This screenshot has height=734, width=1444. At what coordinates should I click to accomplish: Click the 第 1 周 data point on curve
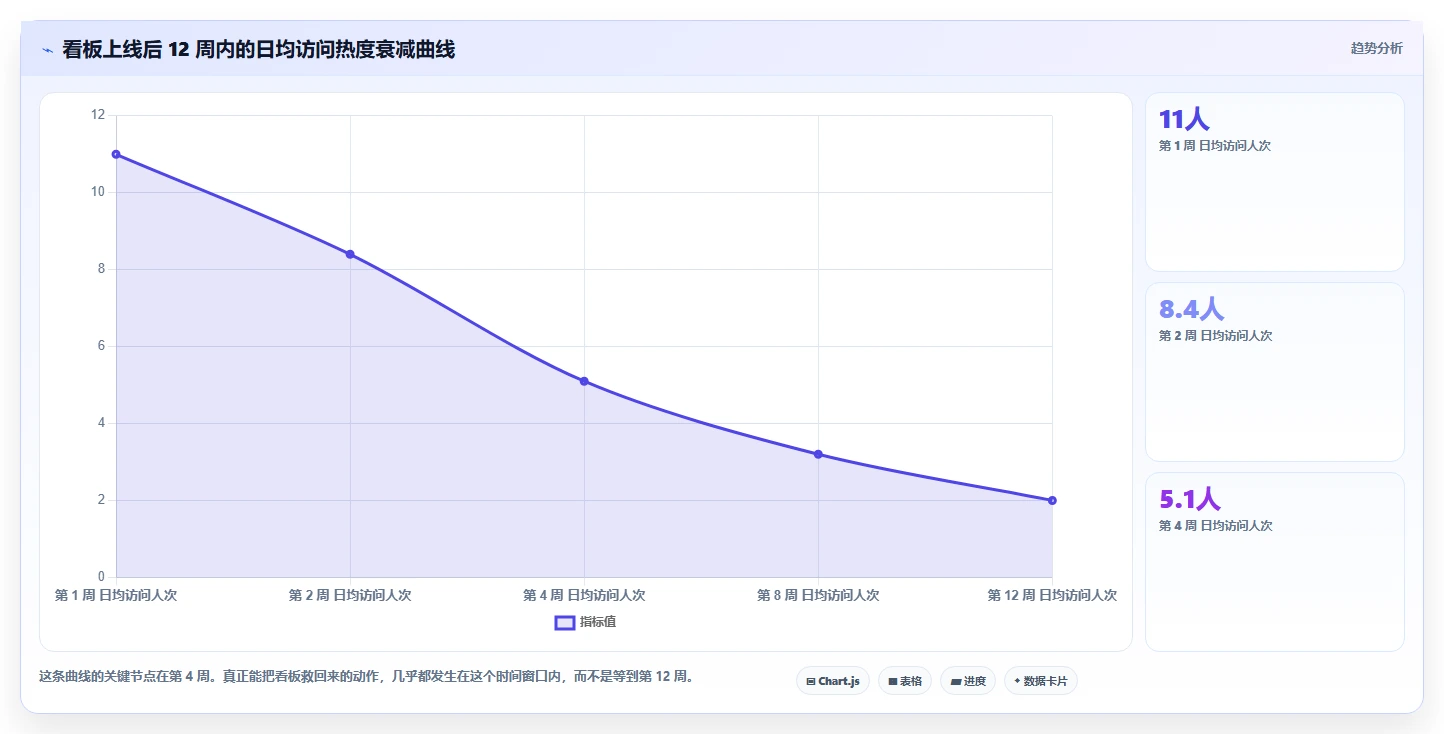[116, 154]
